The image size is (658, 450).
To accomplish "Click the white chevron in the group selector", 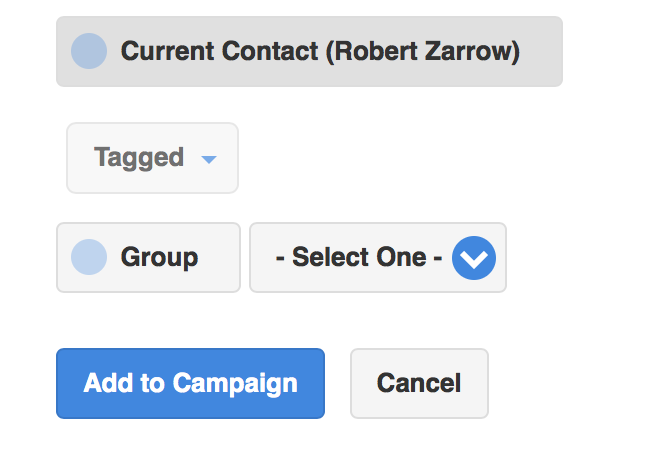I will pyautogui.click(x=474, y=259).
